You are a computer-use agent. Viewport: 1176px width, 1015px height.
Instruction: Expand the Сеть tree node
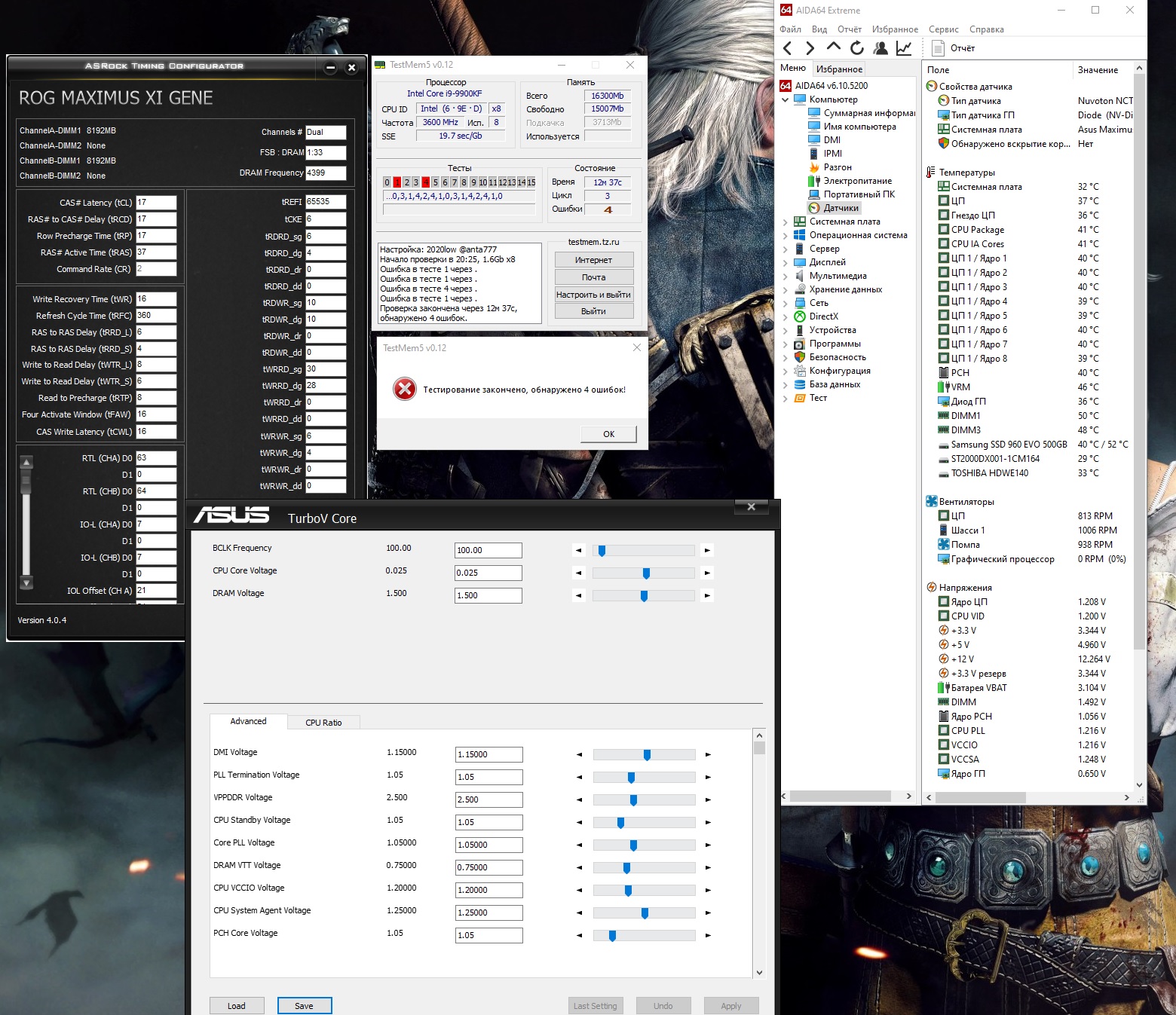786,304
